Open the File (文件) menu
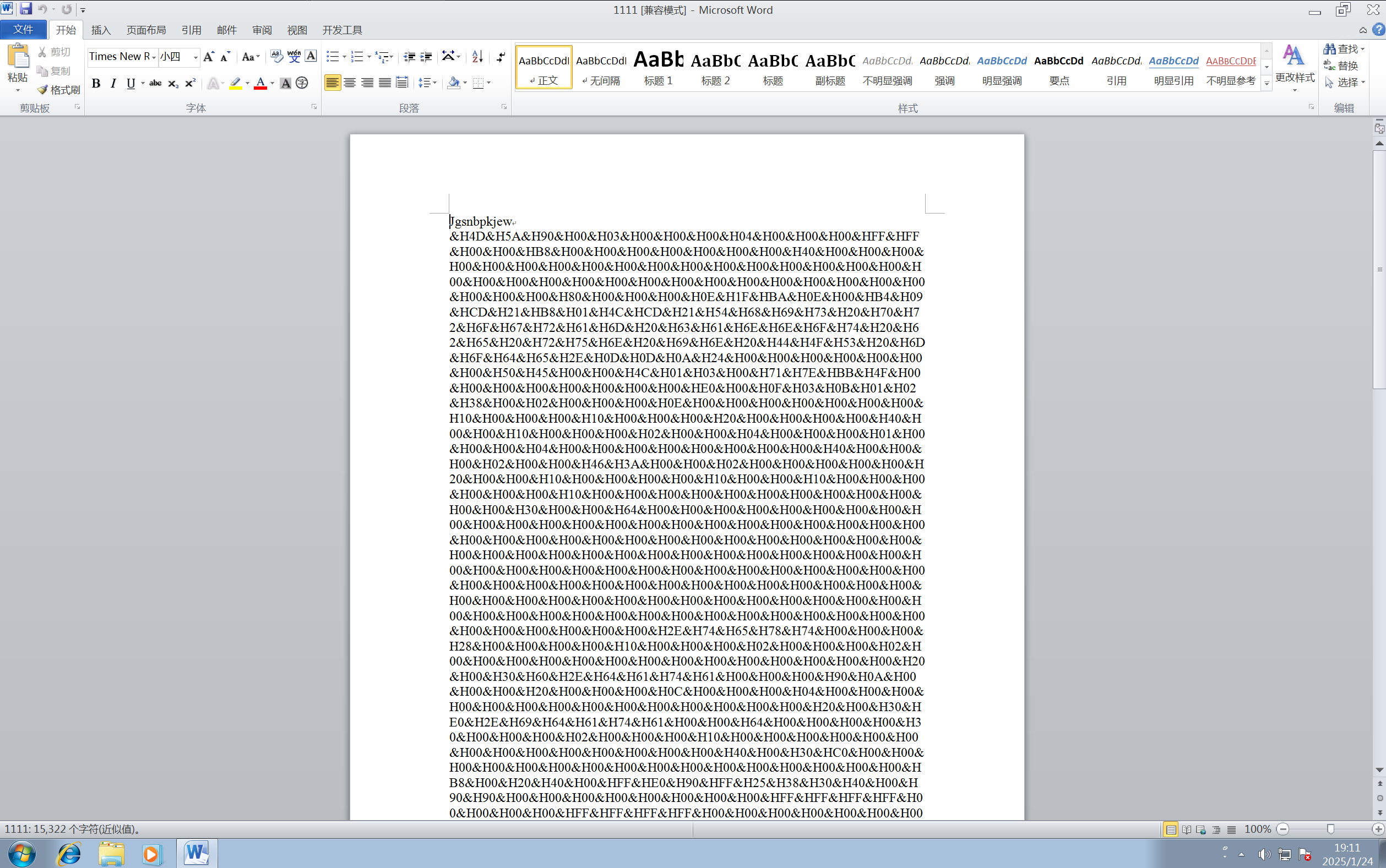This screenshot has height=868, width=1386. 23,29
